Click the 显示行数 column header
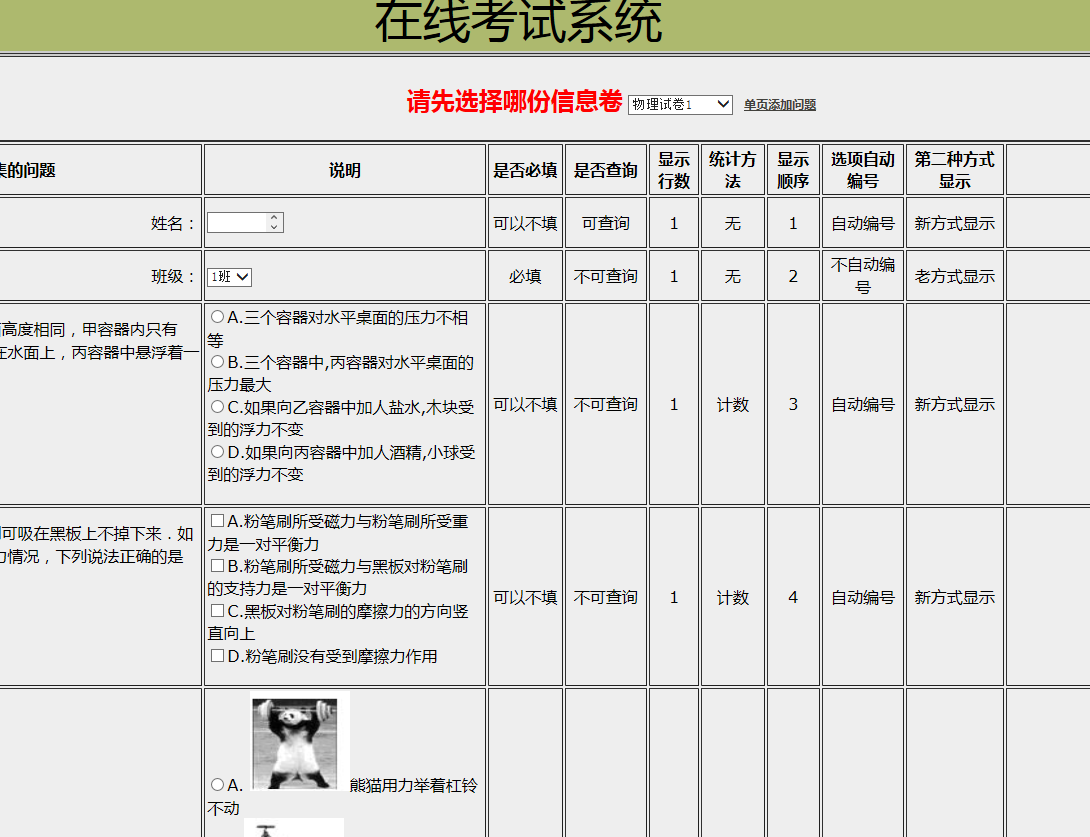The image size is (1090, 837). [x=674, y=170]
